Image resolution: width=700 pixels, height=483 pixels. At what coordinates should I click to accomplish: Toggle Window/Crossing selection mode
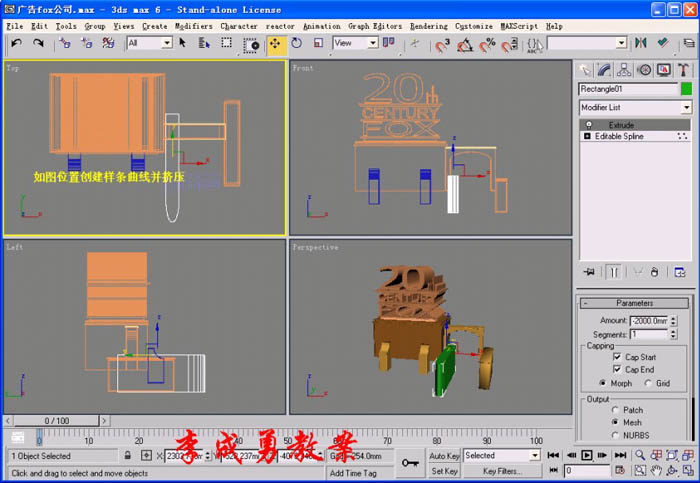[x=250, y=45]
